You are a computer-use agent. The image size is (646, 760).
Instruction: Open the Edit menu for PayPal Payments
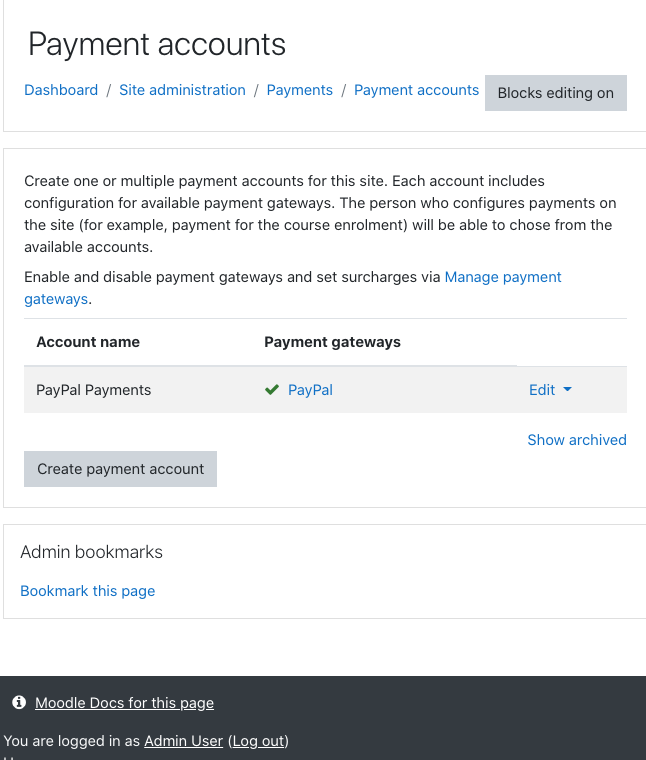click(550, 390)
